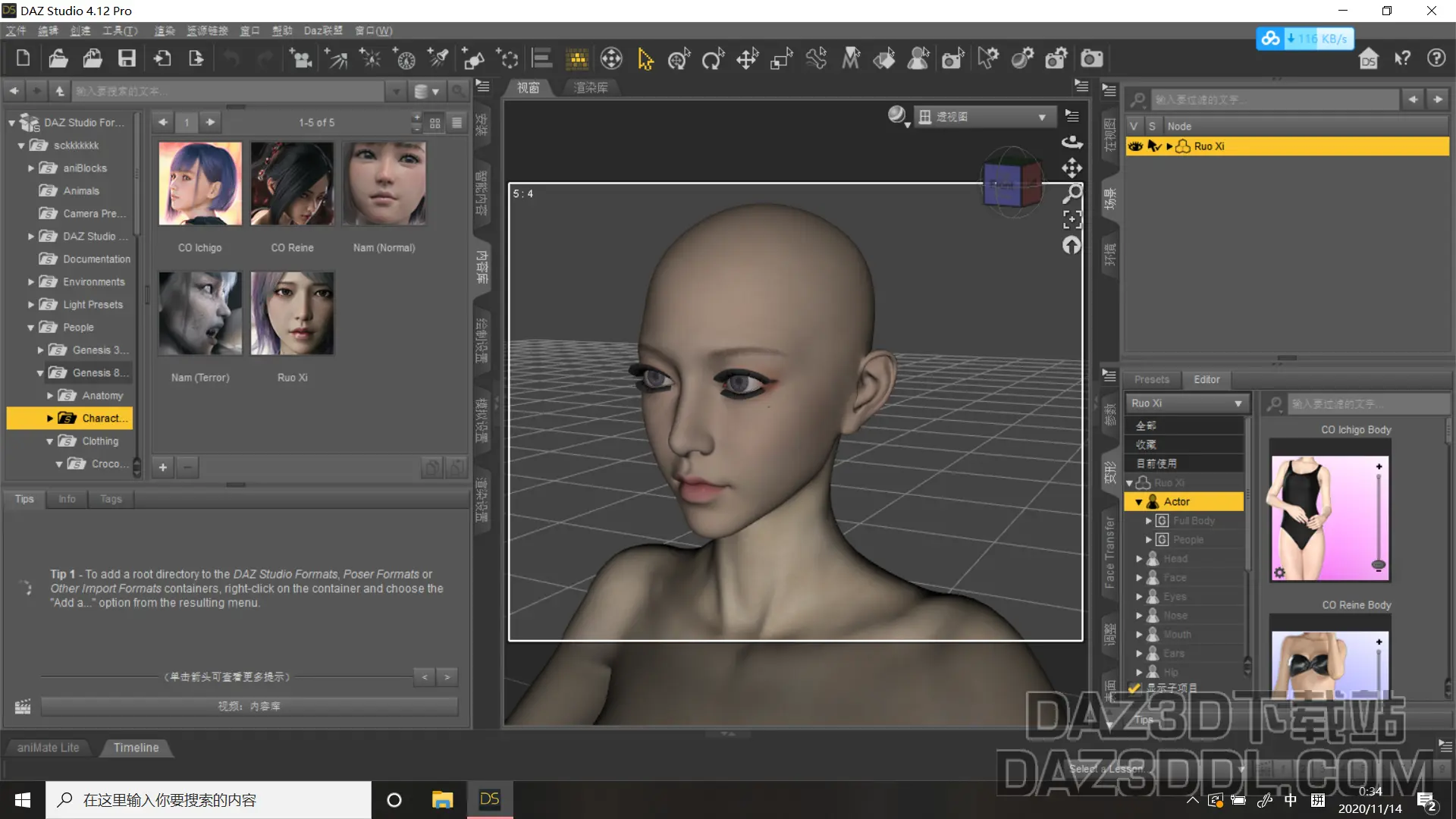Select the Ruo Xi character thumbnail
1456x819 pixels.
(x=292, y=314)
